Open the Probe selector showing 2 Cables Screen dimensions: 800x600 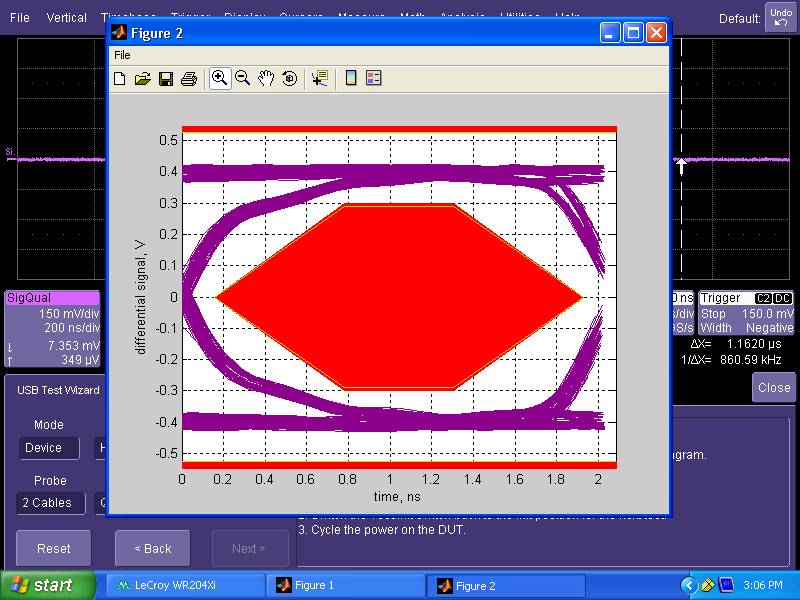click(49, 503)
